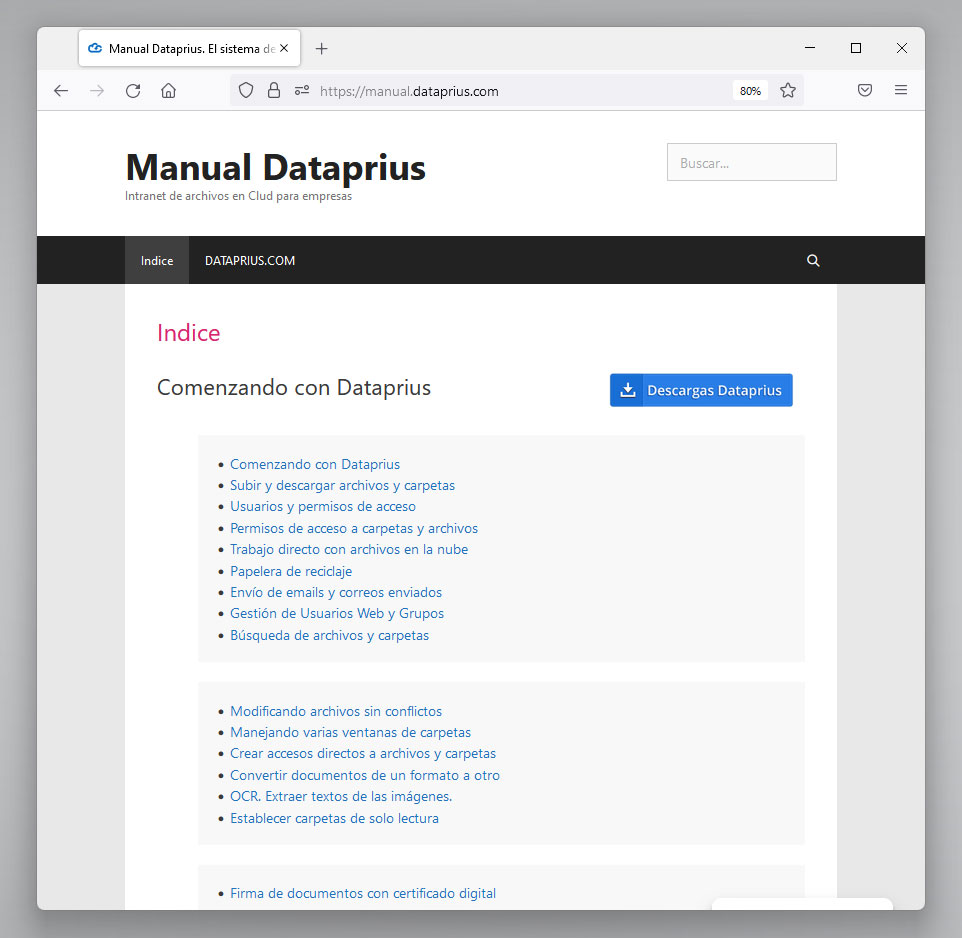Open the Indice menu item
962x938 pixels.
[x=157, y=260]
